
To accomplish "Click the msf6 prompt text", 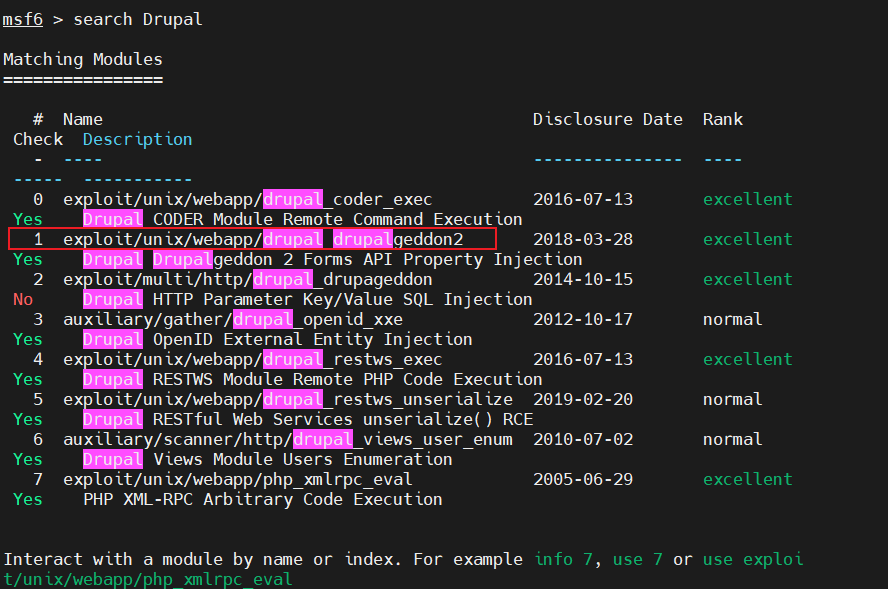I will point(22,19).
